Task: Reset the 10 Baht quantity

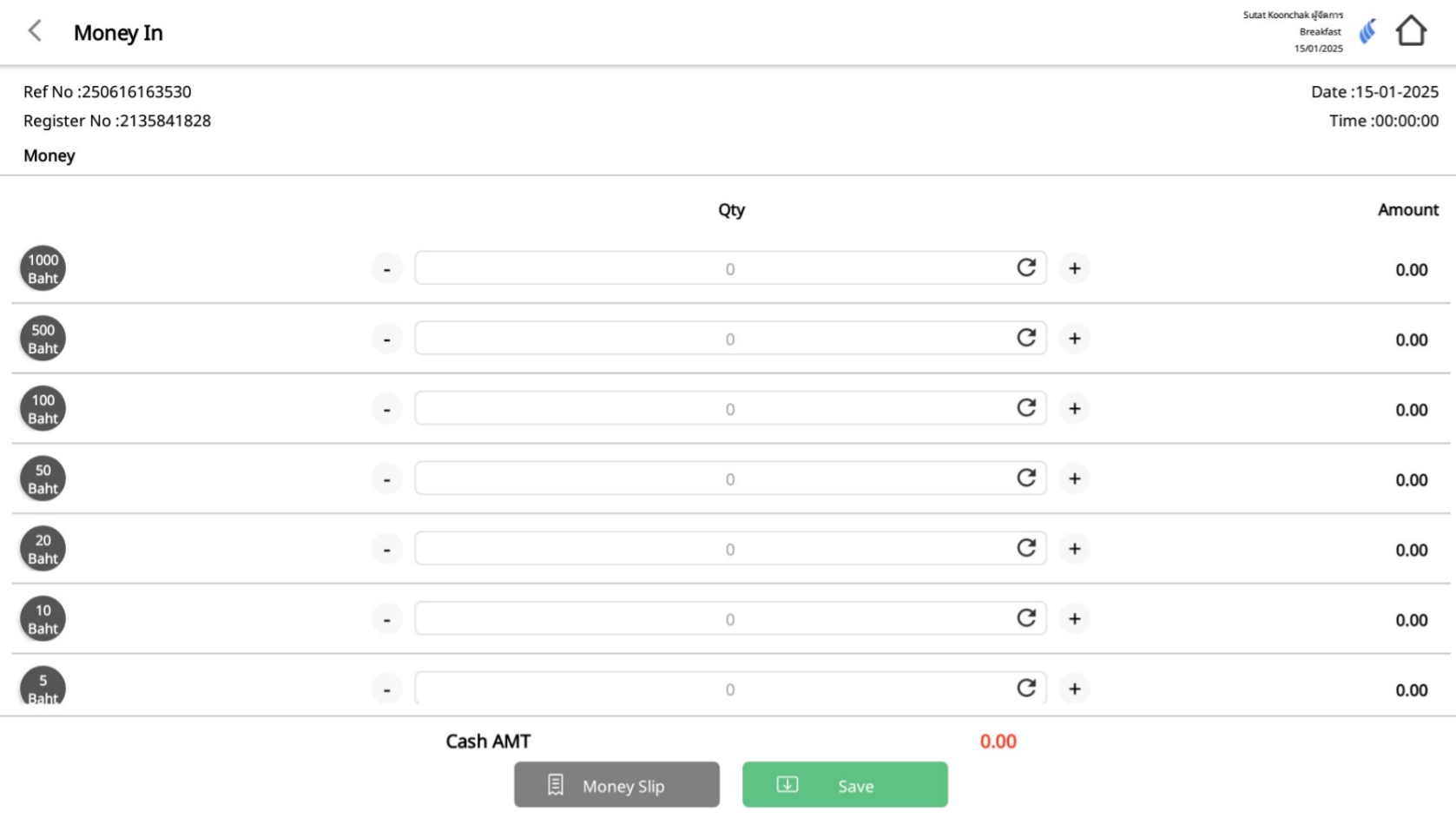Action: pyautogui.click(x=1026, y=618)
